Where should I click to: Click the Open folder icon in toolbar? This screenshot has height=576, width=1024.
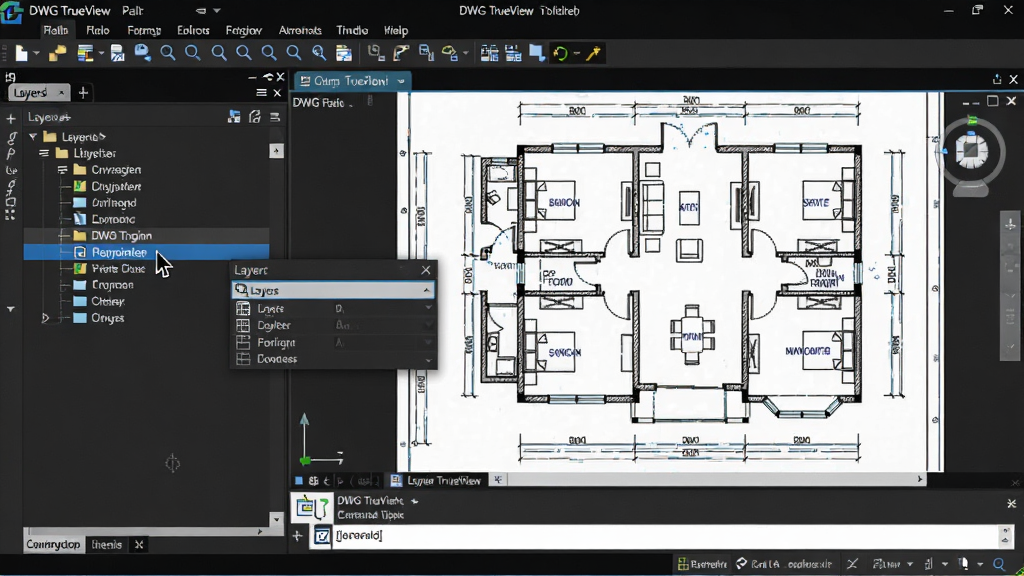click(57, 53)
